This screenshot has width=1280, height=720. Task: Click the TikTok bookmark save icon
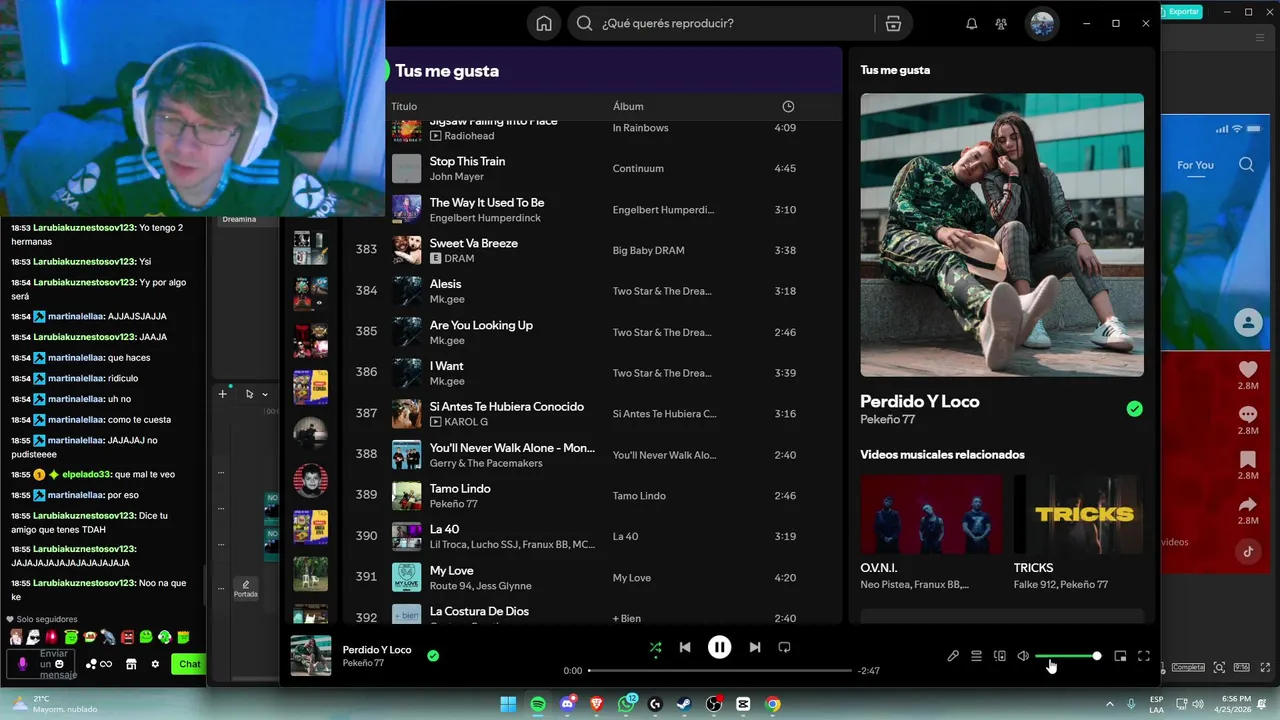[1247, 460]
